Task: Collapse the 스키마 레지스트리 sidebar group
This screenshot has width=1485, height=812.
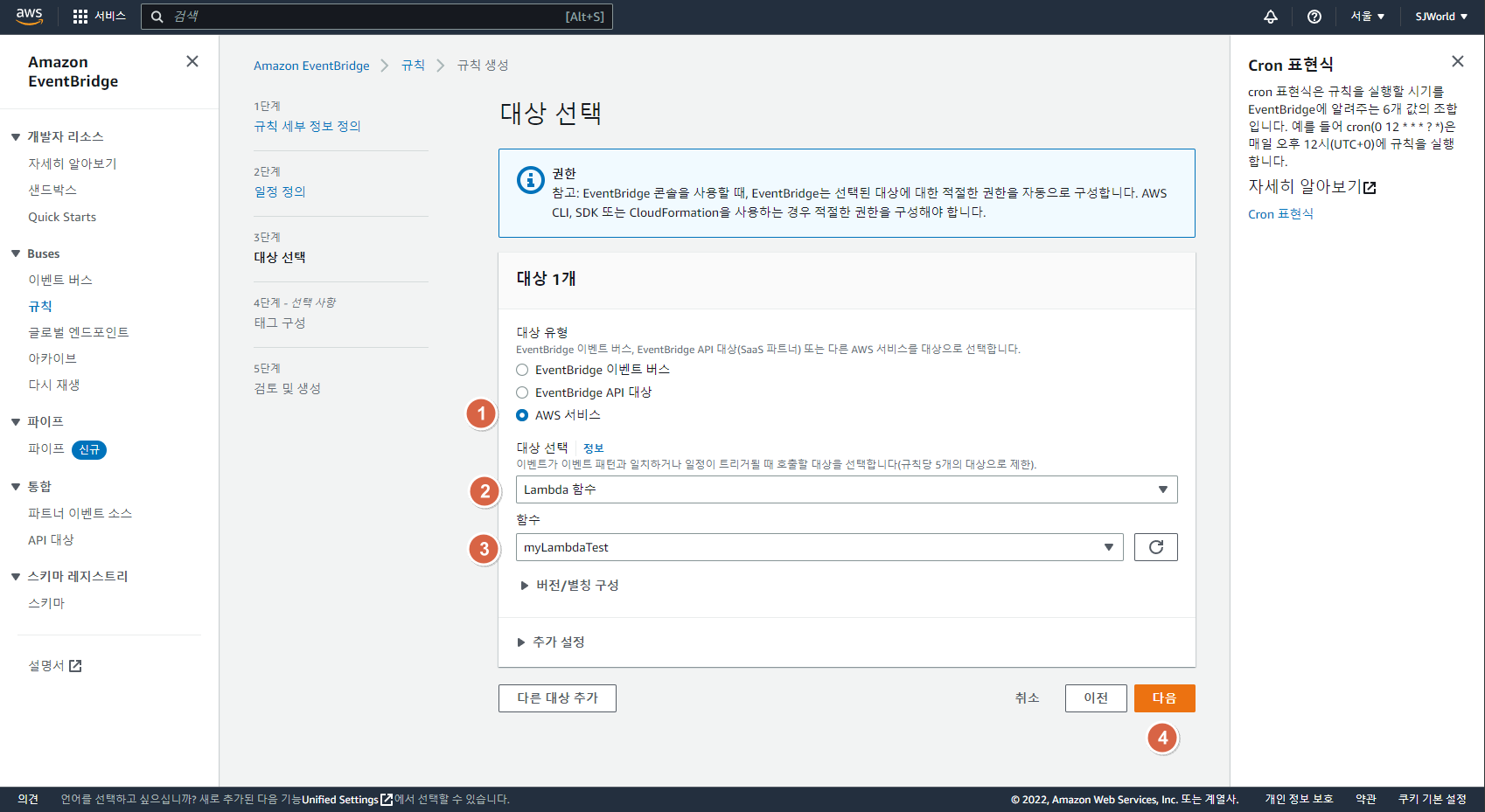Action: [x=16, y=576]
